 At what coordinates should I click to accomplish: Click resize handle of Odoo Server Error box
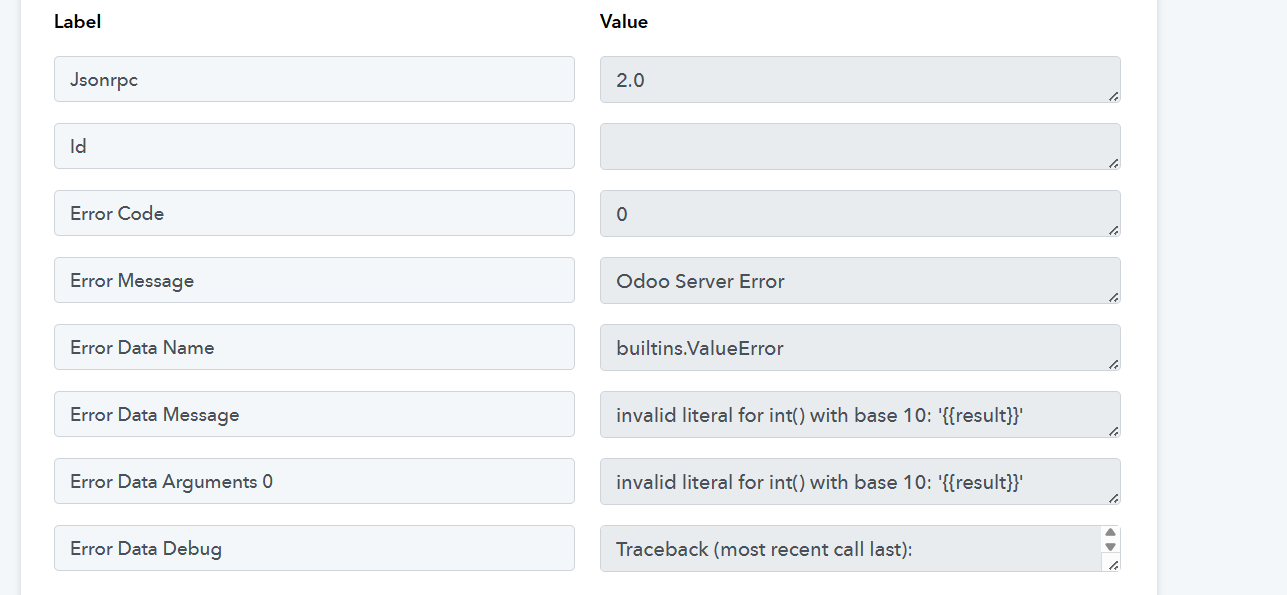(x=1114, y=297)
